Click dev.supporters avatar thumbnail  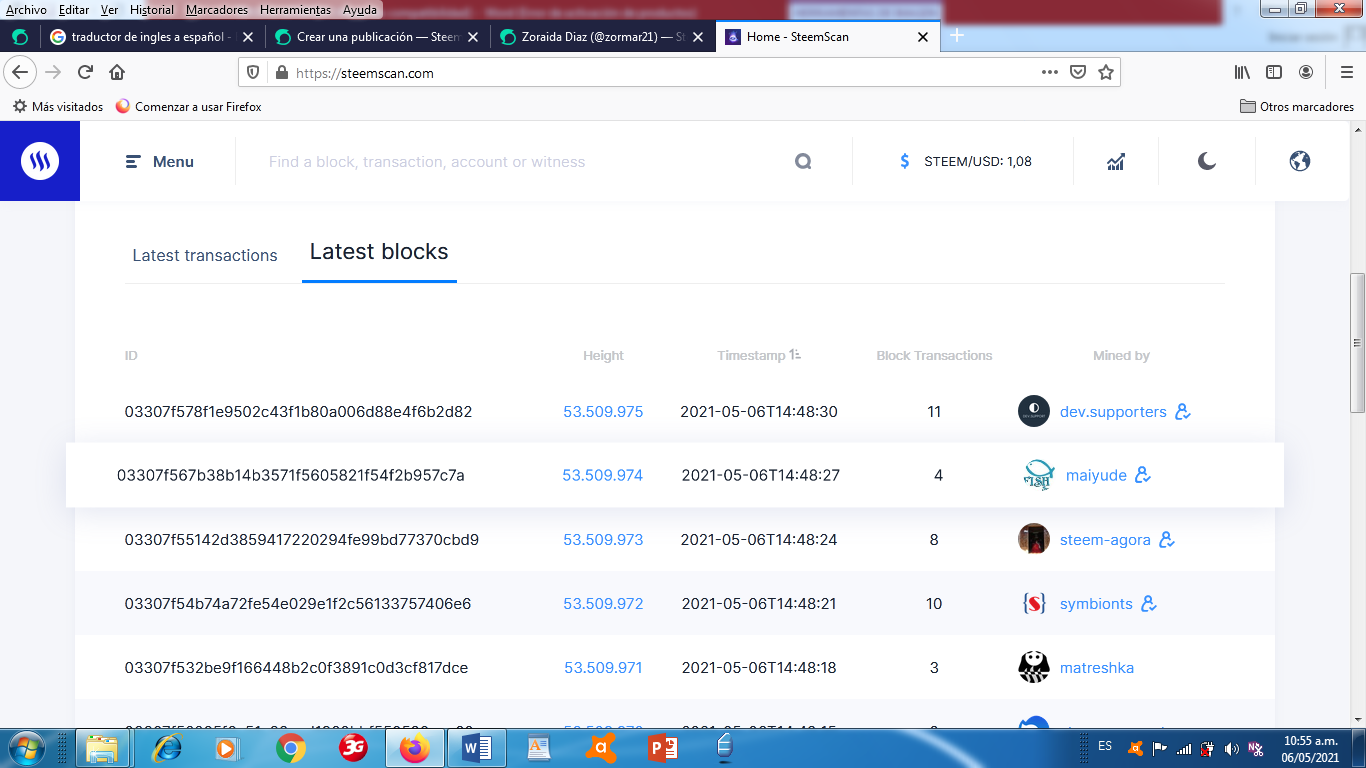1034,411
